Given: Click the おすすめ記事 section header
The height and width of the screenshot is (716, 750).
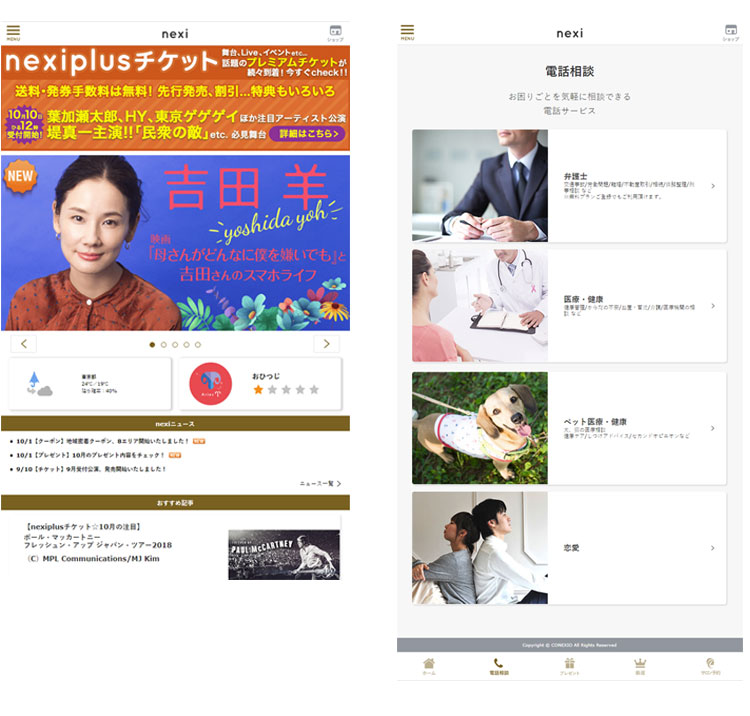Looking at the screenshot, I should coord(175,503).
